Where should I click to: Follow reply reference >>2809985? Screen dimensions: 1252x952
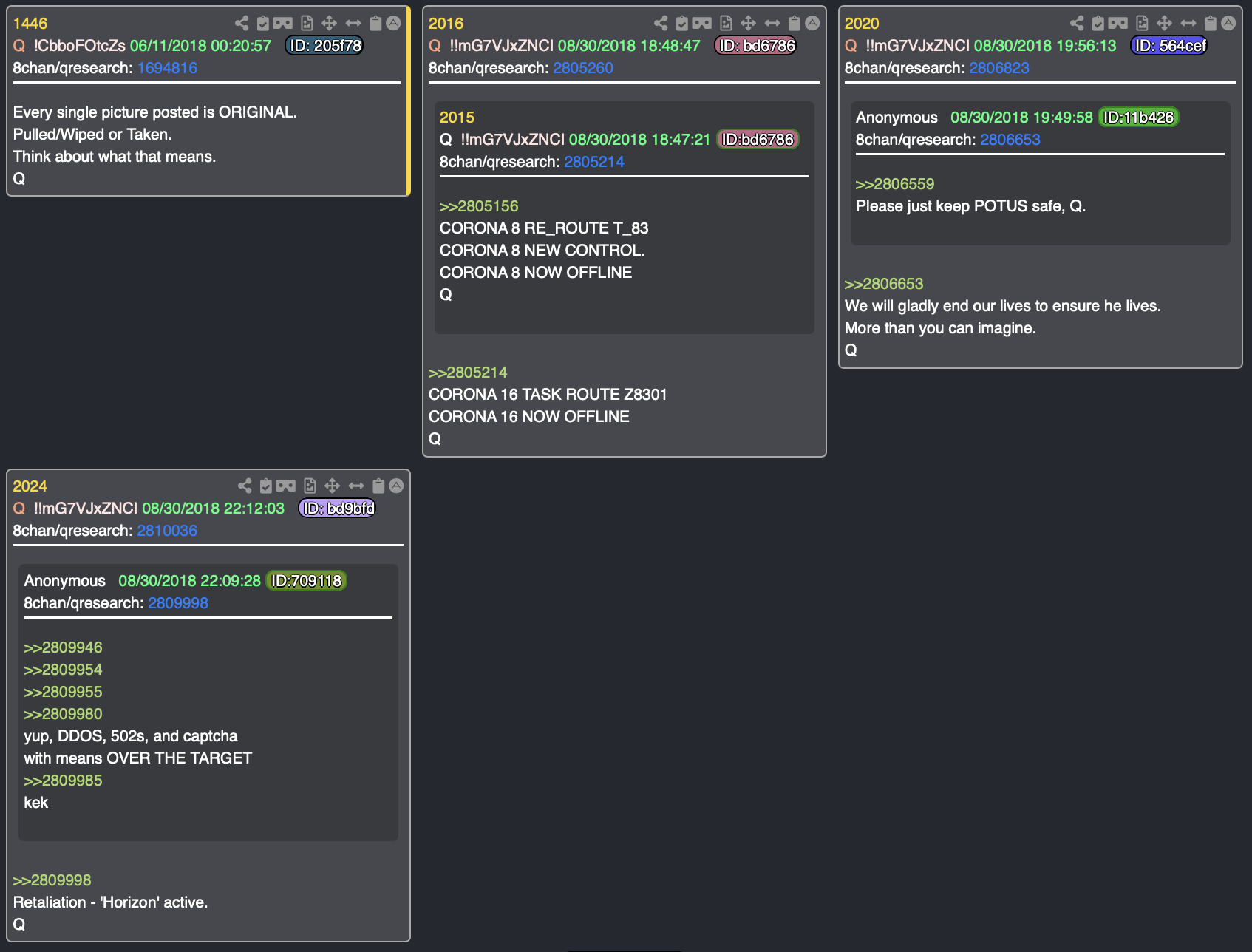pyautogui.click(x=63, y=781)
